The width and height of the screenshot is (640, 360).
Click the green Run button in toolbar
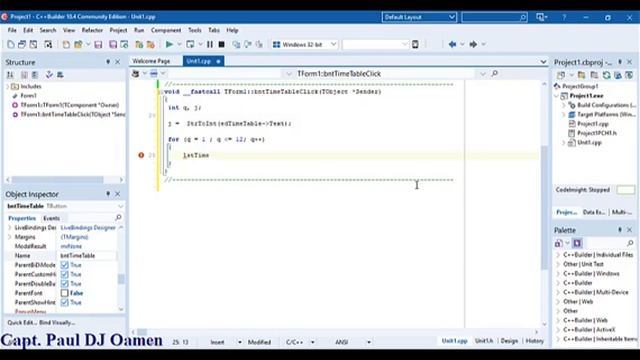tap(169, 44)
